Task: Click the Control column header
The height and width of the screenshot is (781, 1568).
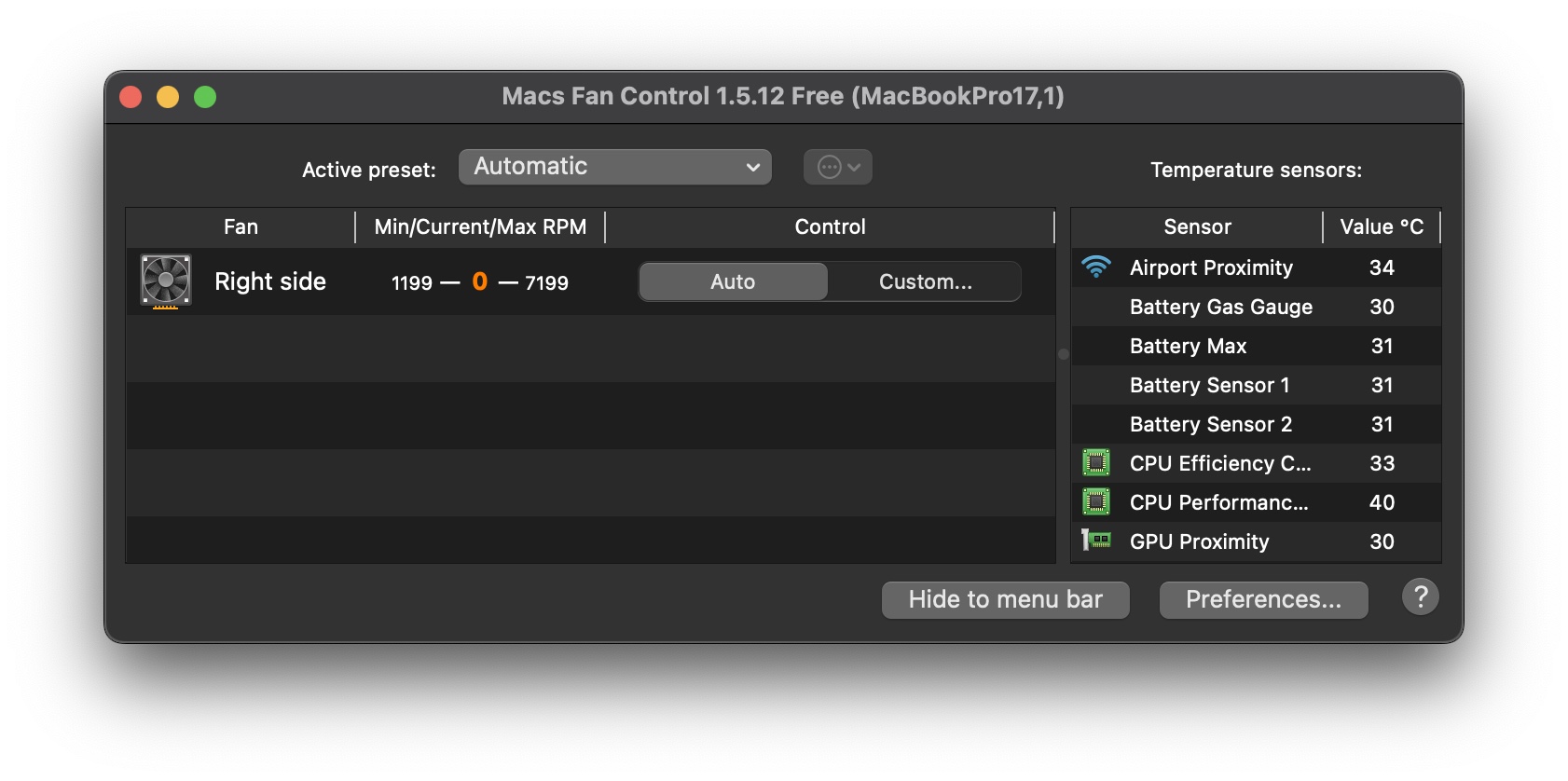Action: [x=830, y=226]
